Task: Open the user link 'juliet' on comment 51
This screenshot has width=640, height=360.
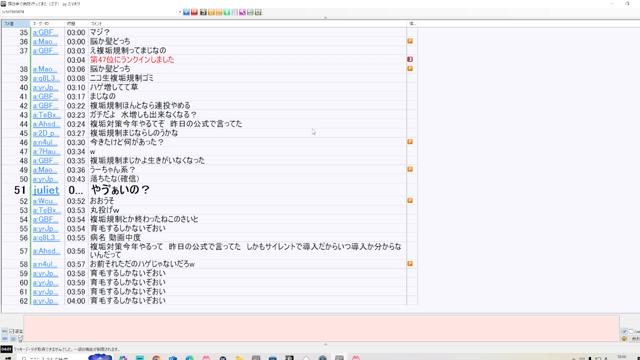Action: 46,190
